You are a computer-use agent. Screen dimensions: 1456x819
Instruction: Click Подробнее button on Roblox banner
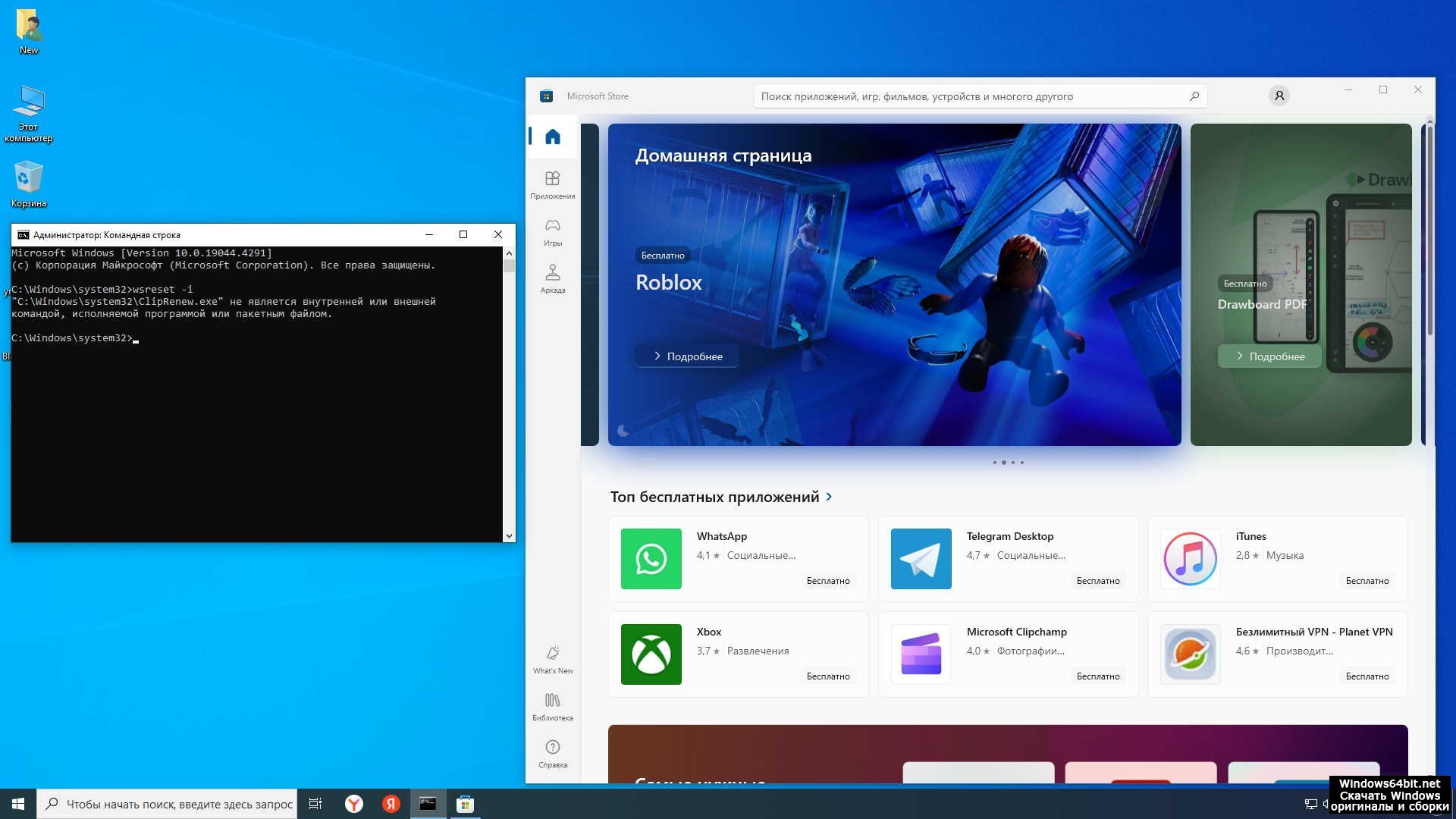687,356
